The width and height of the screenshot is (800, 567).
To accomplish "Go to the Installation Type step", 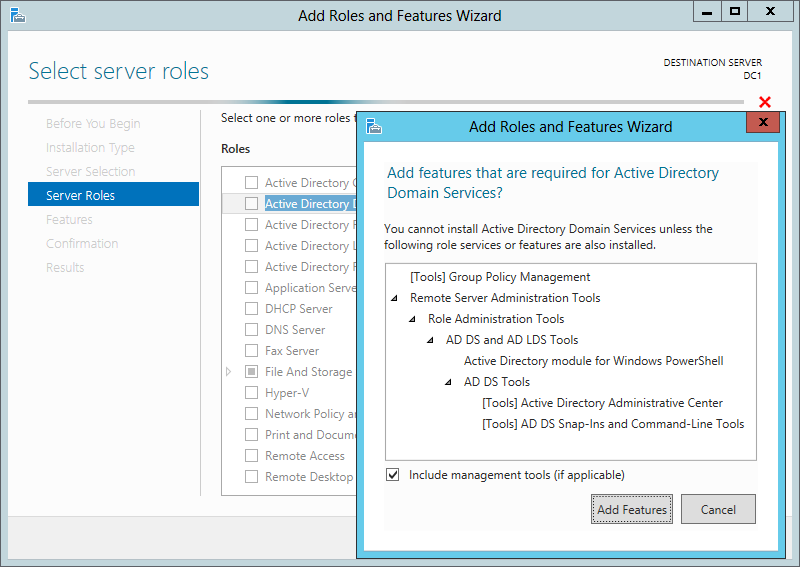I will [90, 147].
